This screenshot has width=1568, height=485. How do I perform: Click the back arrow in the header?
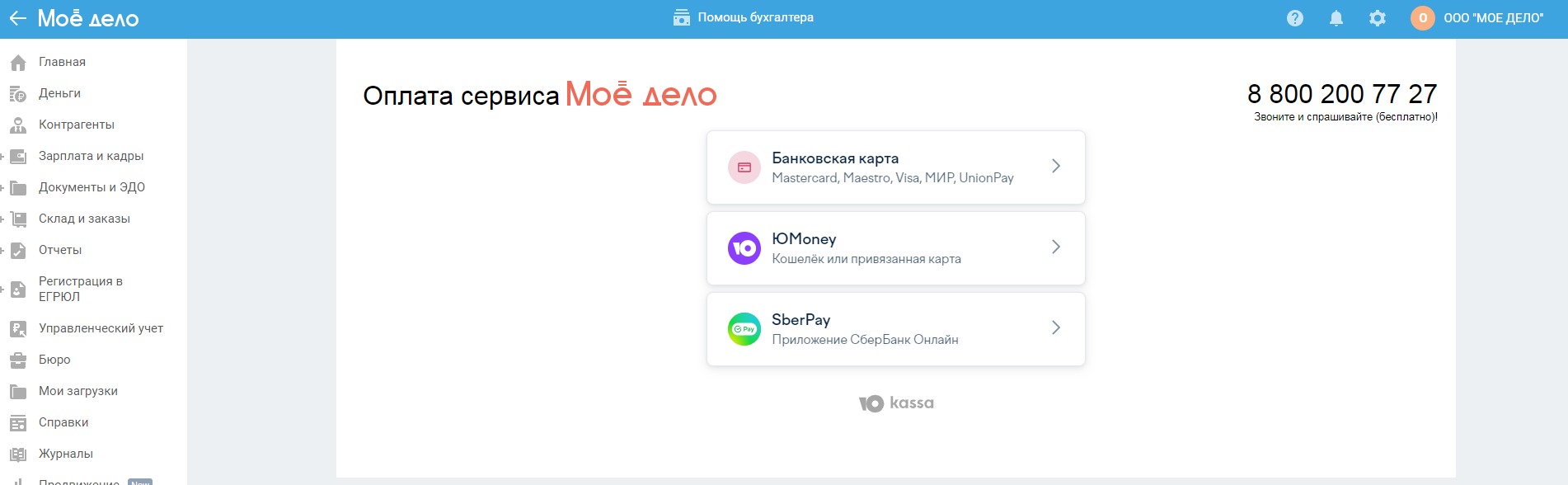[17, 18]
